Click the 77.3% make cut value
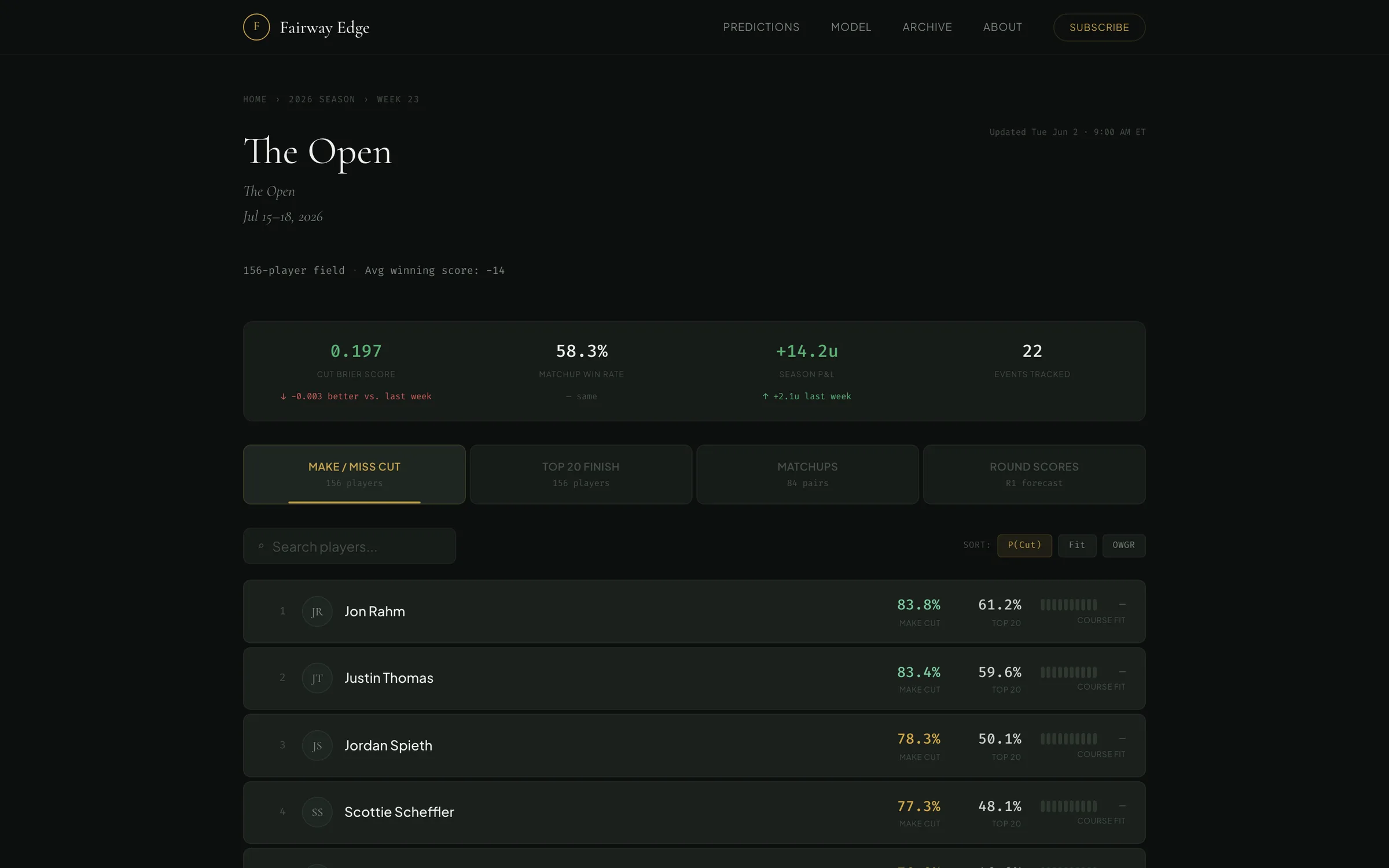This screenshot has width=1389, height=868. 918,806
